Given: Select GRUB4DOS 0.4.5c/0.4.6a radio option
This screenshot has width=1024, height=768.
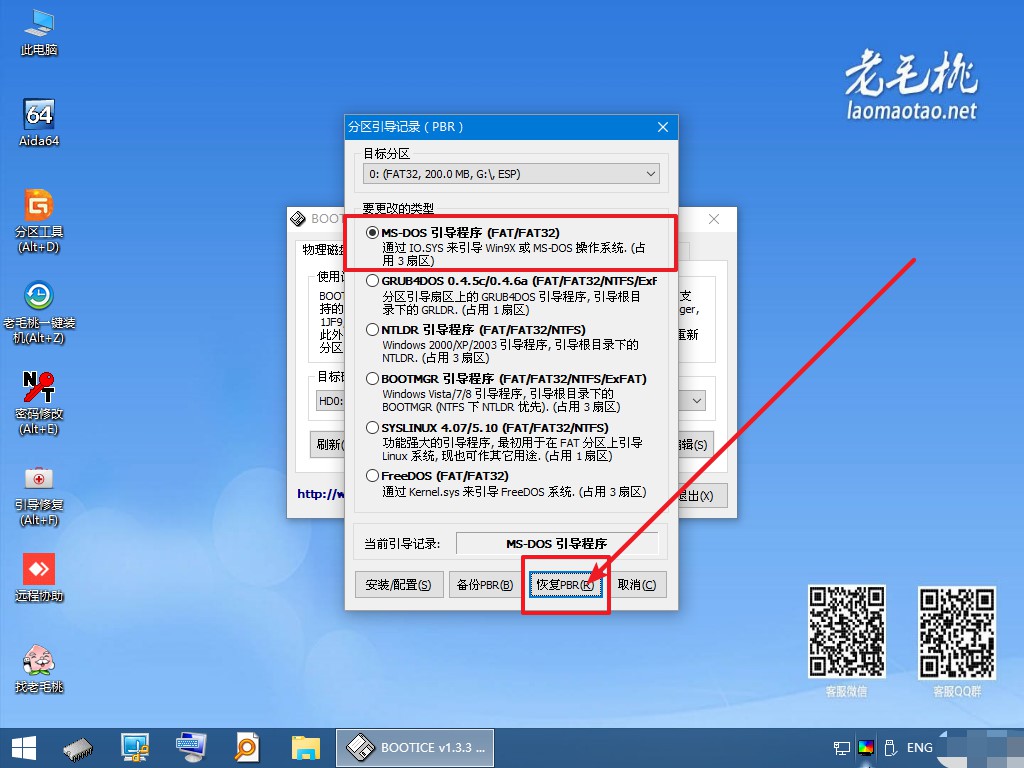Looking at the screenshot, I should tap(372, 281).
